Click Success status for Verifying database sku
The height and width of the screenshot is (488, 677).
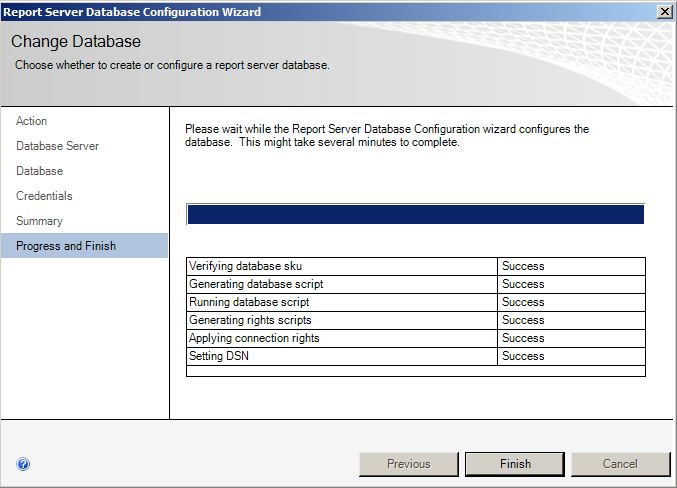[x=523, y=266]
